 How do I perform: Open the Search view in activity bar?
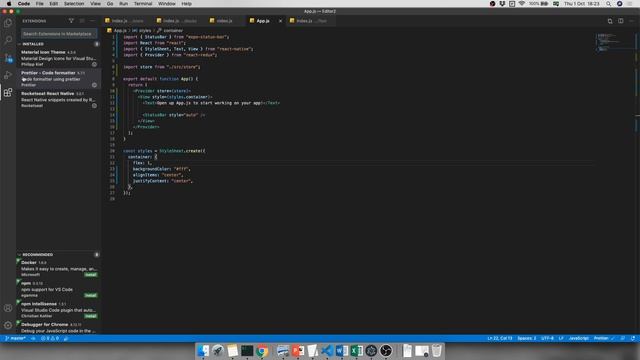(x=8, y=40)
